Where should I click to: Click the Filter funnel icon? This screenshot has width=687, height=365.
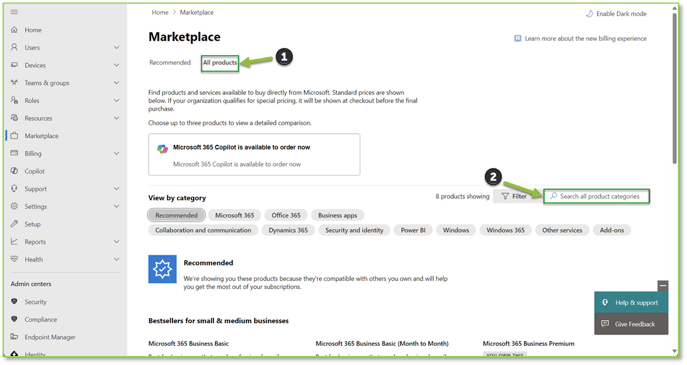505,196
